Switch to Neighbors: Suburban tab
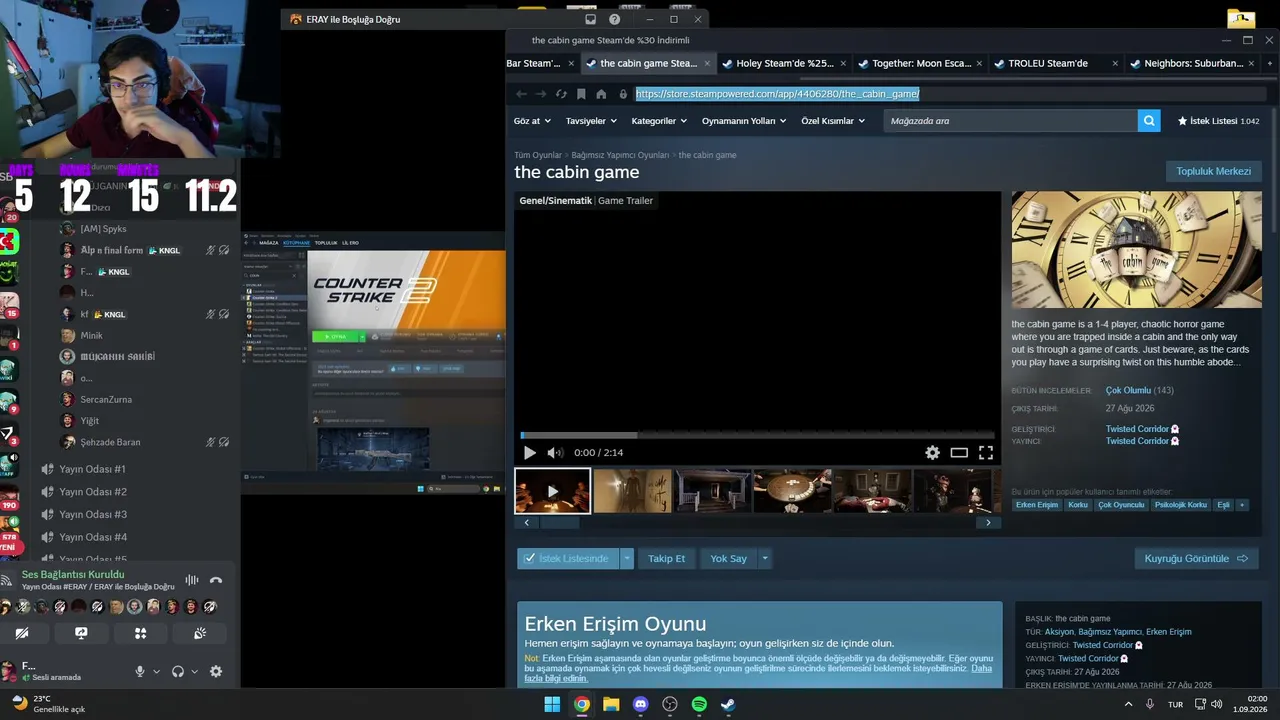 (1193, 63)
